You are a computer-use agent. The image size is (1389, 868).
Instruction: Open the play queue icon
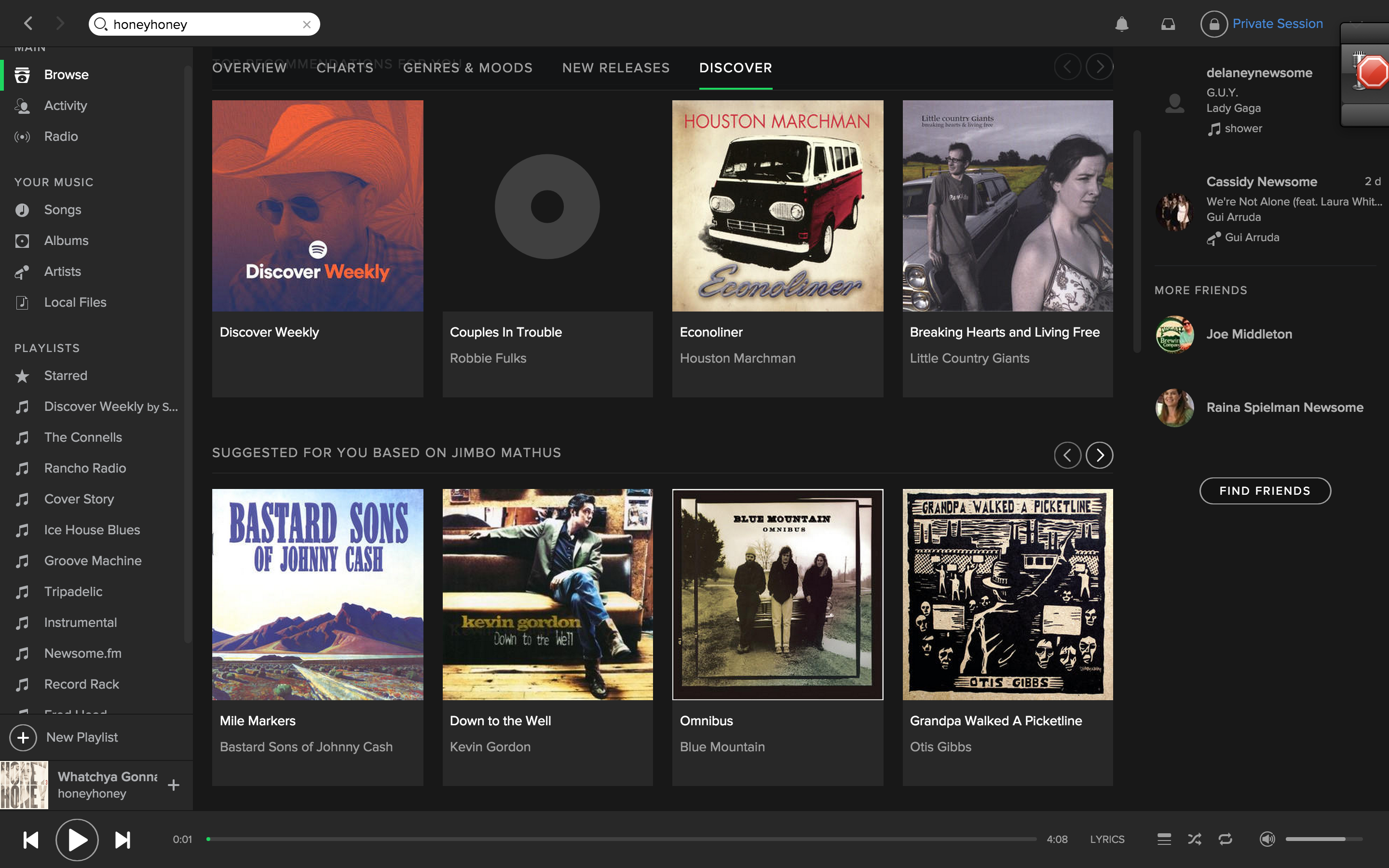[1164, 839]
